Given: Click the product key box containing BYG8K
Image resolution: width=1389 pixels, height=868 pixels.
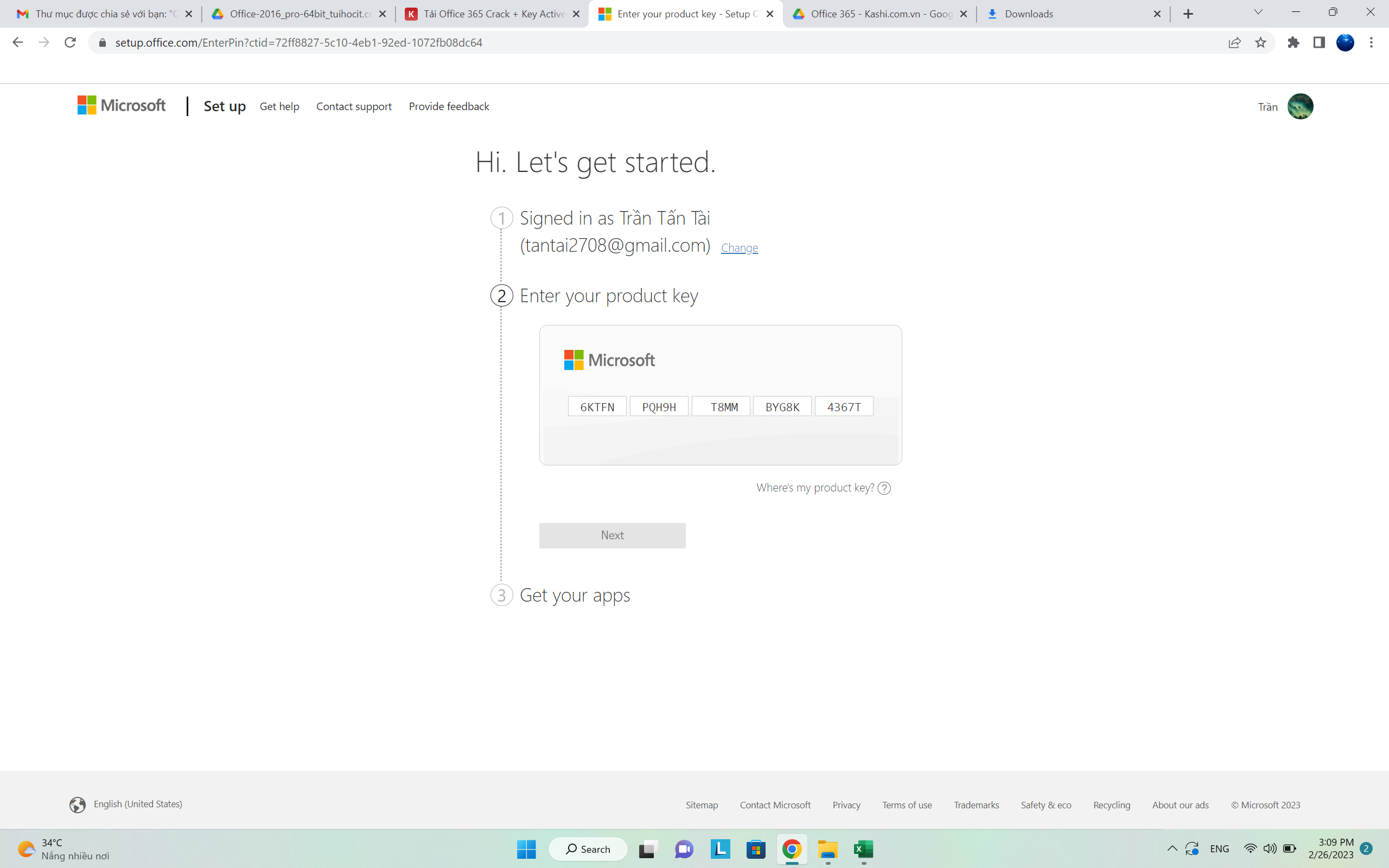Looking at the screenshot, I should point(782,406).
